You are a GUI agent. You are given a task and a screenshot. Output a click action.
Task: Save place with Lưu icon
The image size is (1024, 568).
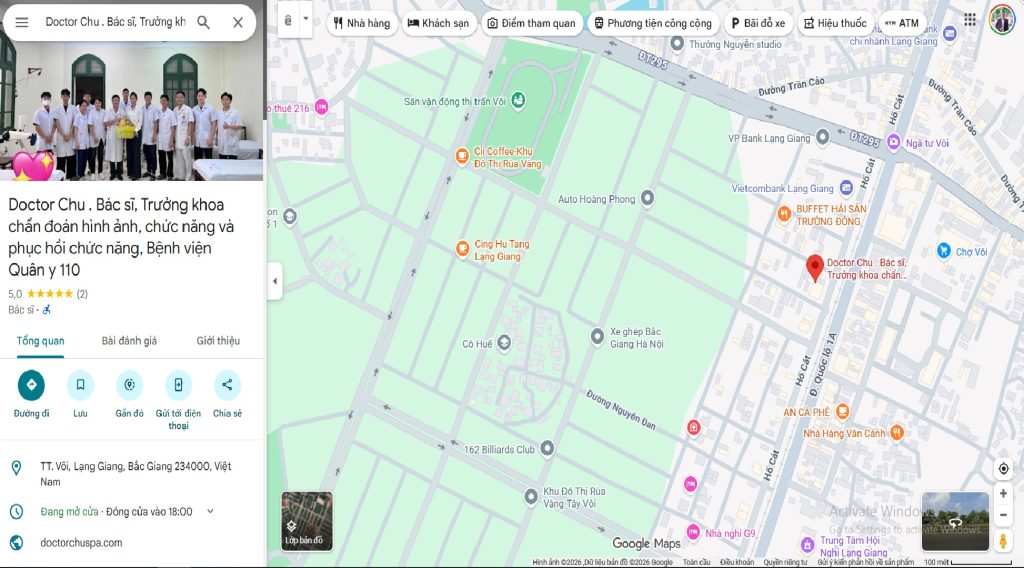point(80,385)
